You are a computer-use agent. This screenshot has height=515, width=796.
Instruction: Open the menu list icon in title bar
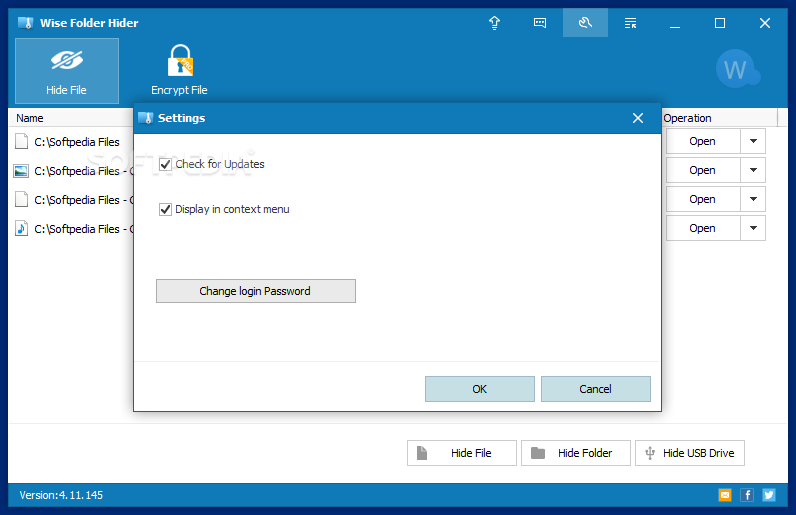pyautogui.click(x=630, y=23)
